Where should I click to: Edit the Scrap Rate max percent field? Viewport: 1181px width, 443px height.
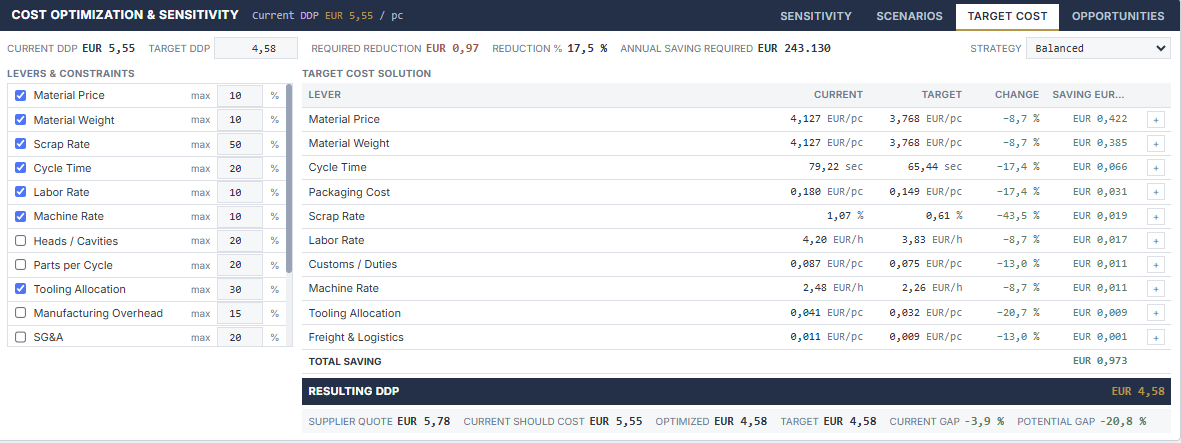pos(240,144)
